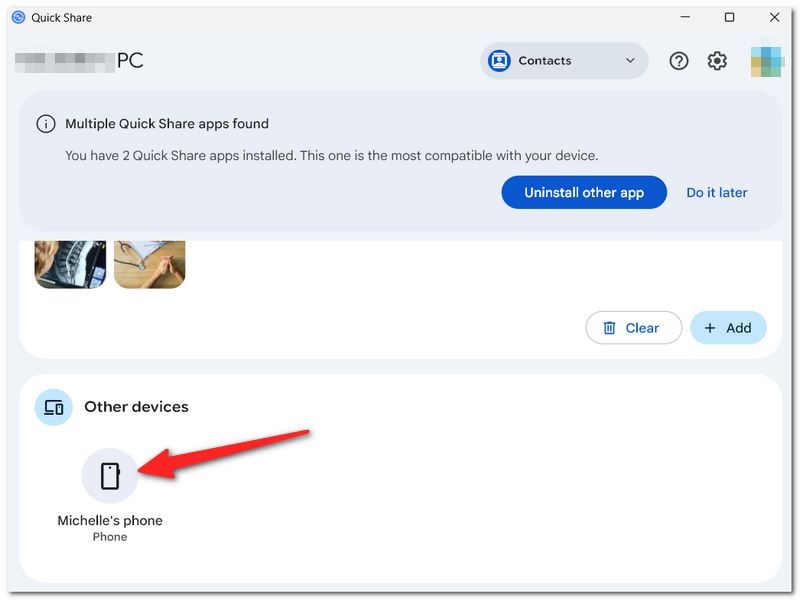Click the "Multiple Quick Share apps found" heading
The height and width of the screenshot is (600, 800).
[167, 124]
